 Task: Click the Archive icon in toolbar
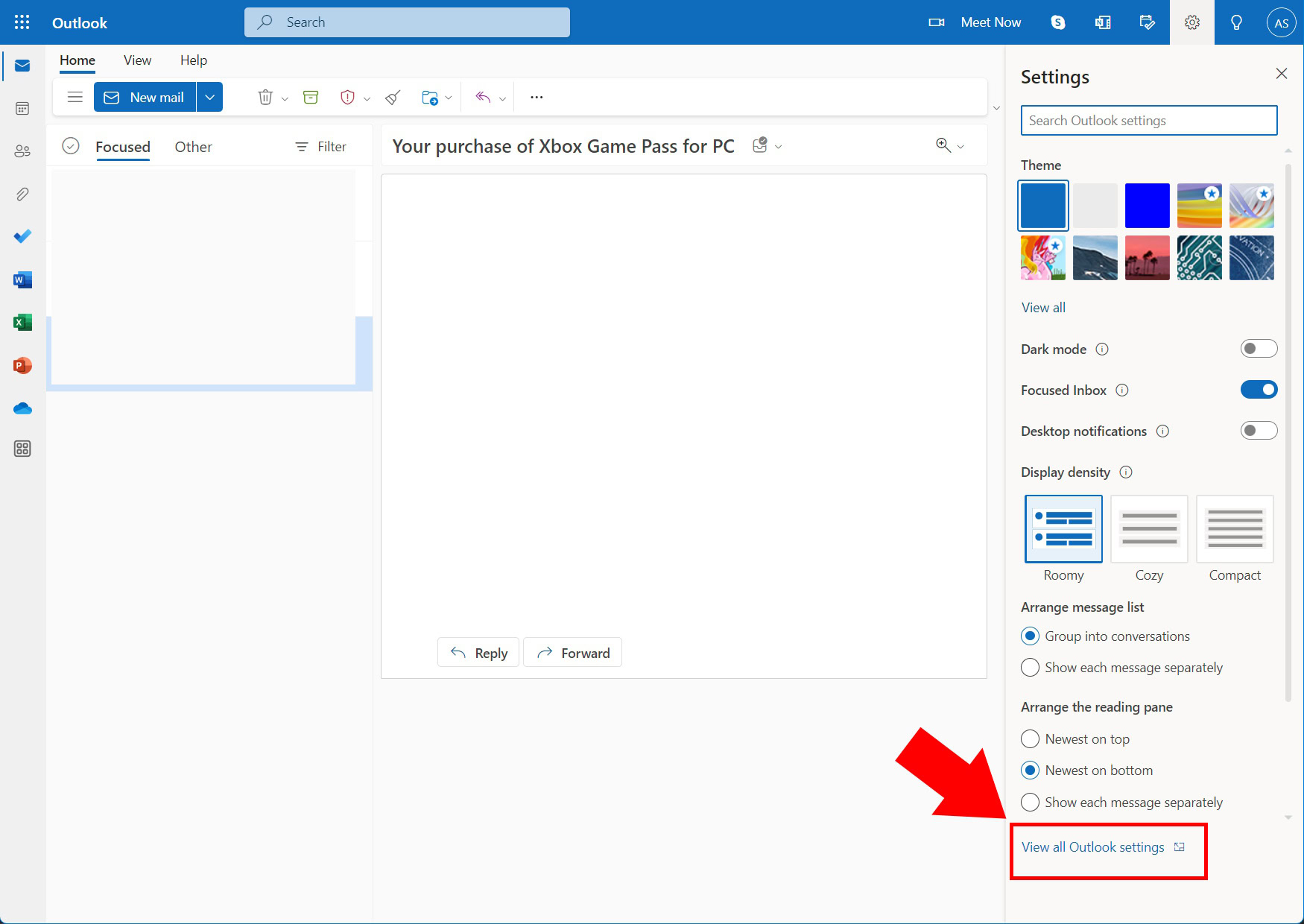pyautogui.click(x=311, y=98)
